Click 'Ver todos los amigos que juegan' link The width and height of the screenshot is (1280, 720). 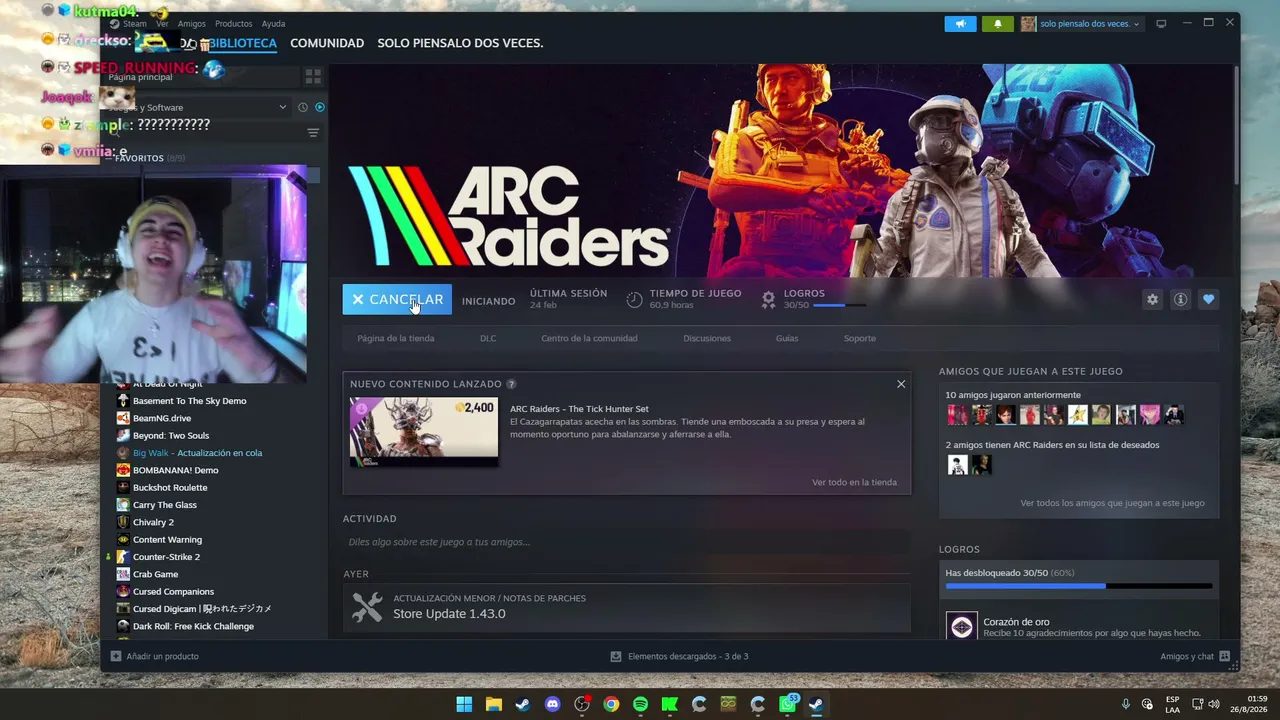1112,503
